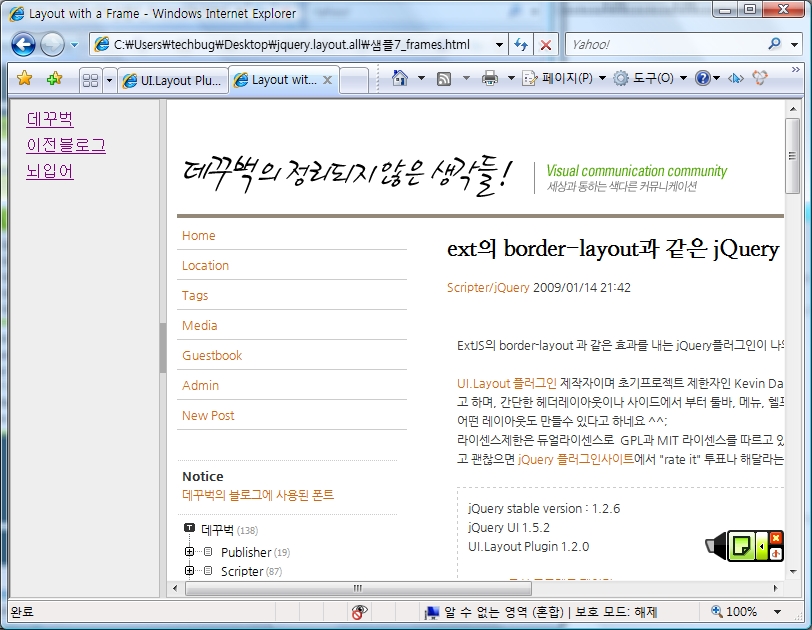This screenshot has height=630, width=812.
Task: Select the Scripter (87) category
Action: tap(251, 572)
